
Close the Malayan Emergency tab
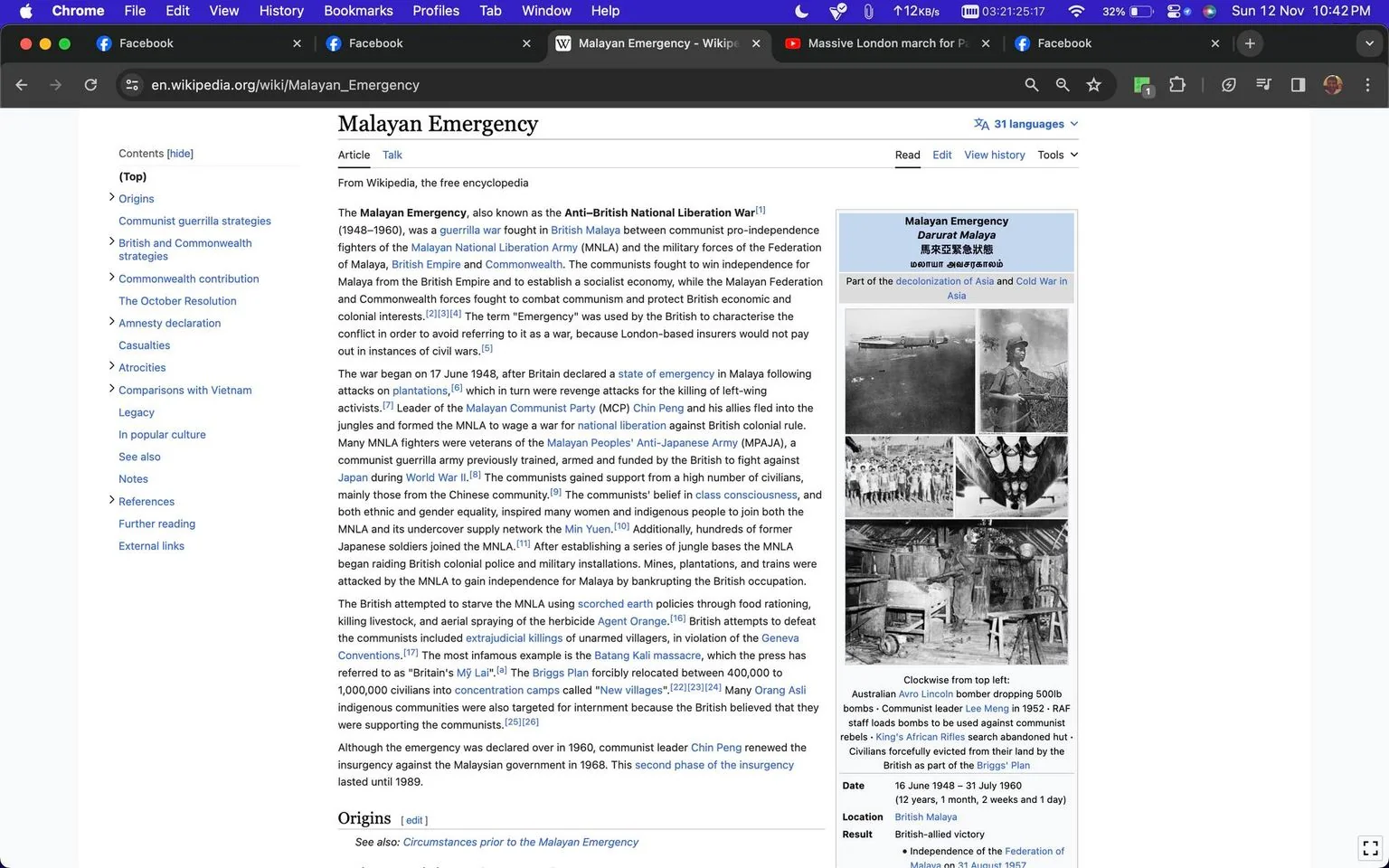point(756,43)
